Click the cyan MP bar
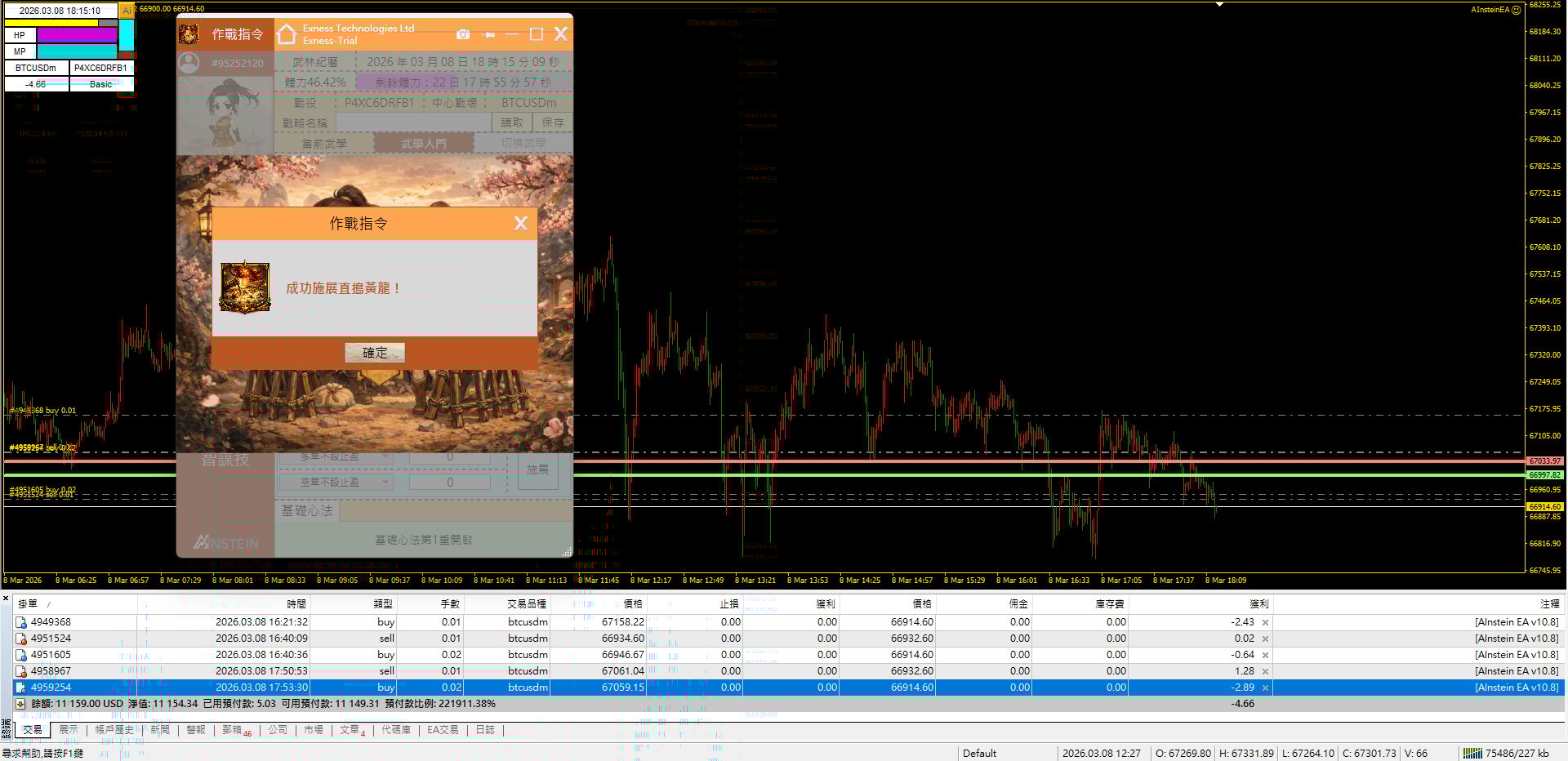The image size is (1568, 761). [x=77, y=51]
